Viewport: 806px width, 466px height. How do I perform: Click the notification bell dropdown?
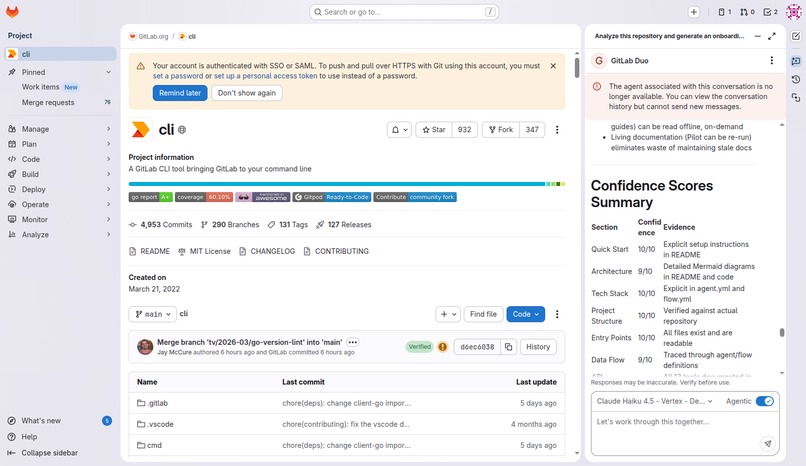pyautogui.click(x=399, y=129)
